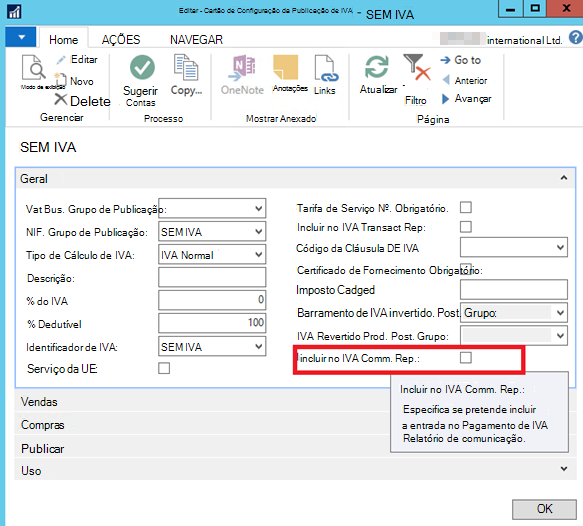Open the blue application menu dropdown
Viewport: 583px width, 526px height.
point(21,37)
